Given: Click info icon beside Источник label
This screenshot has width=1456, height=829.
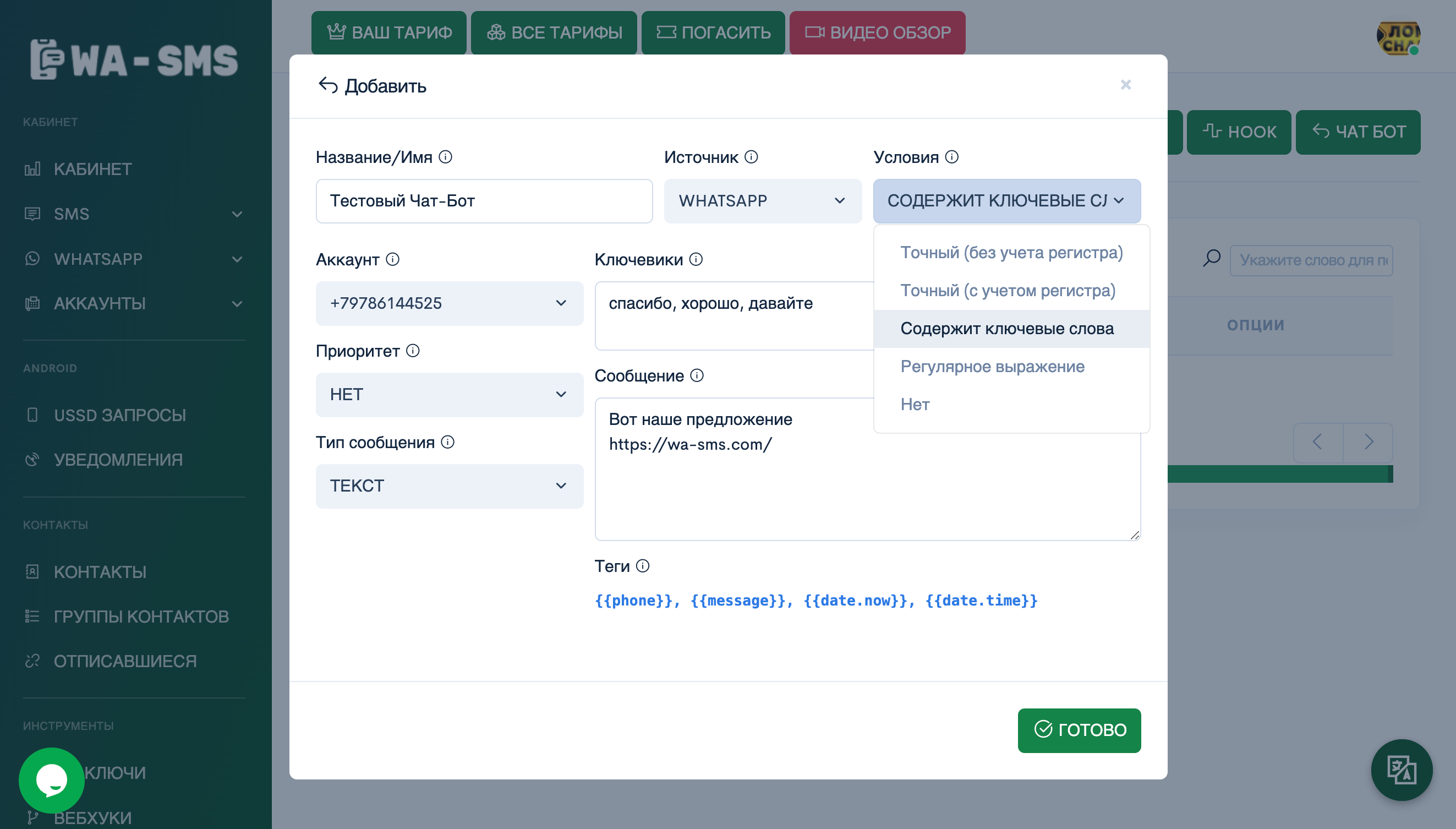Looking at the screenshot, I should coord(751,156).
